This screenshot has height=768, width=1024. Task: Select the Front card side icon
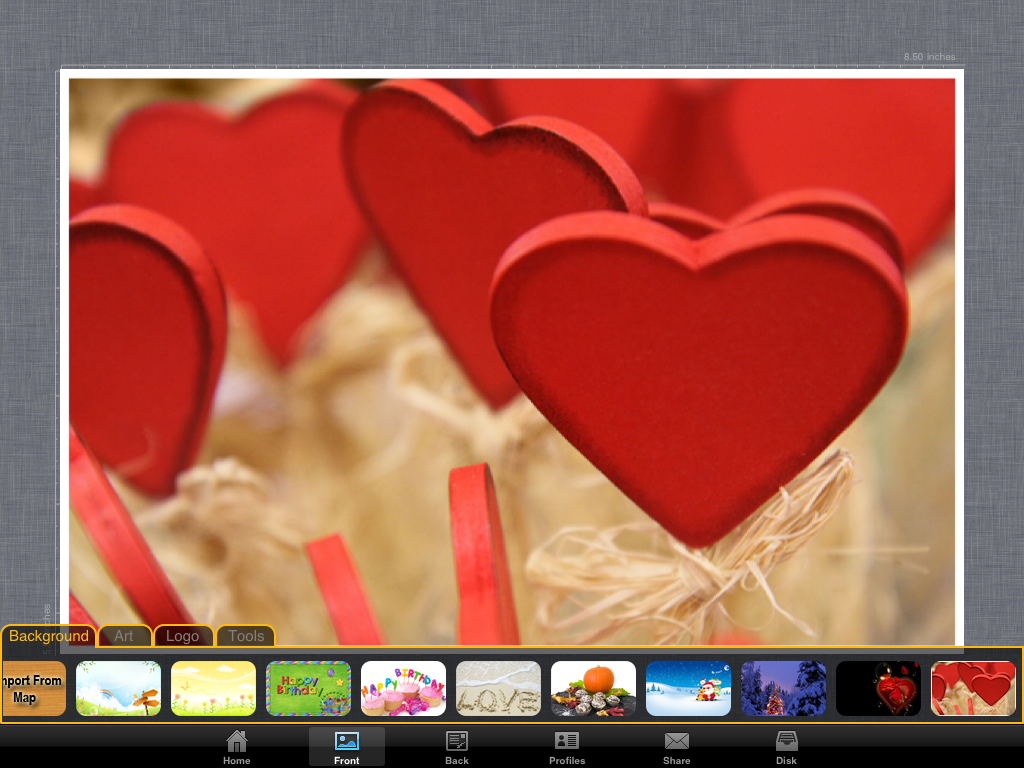[x=346, y=746]
